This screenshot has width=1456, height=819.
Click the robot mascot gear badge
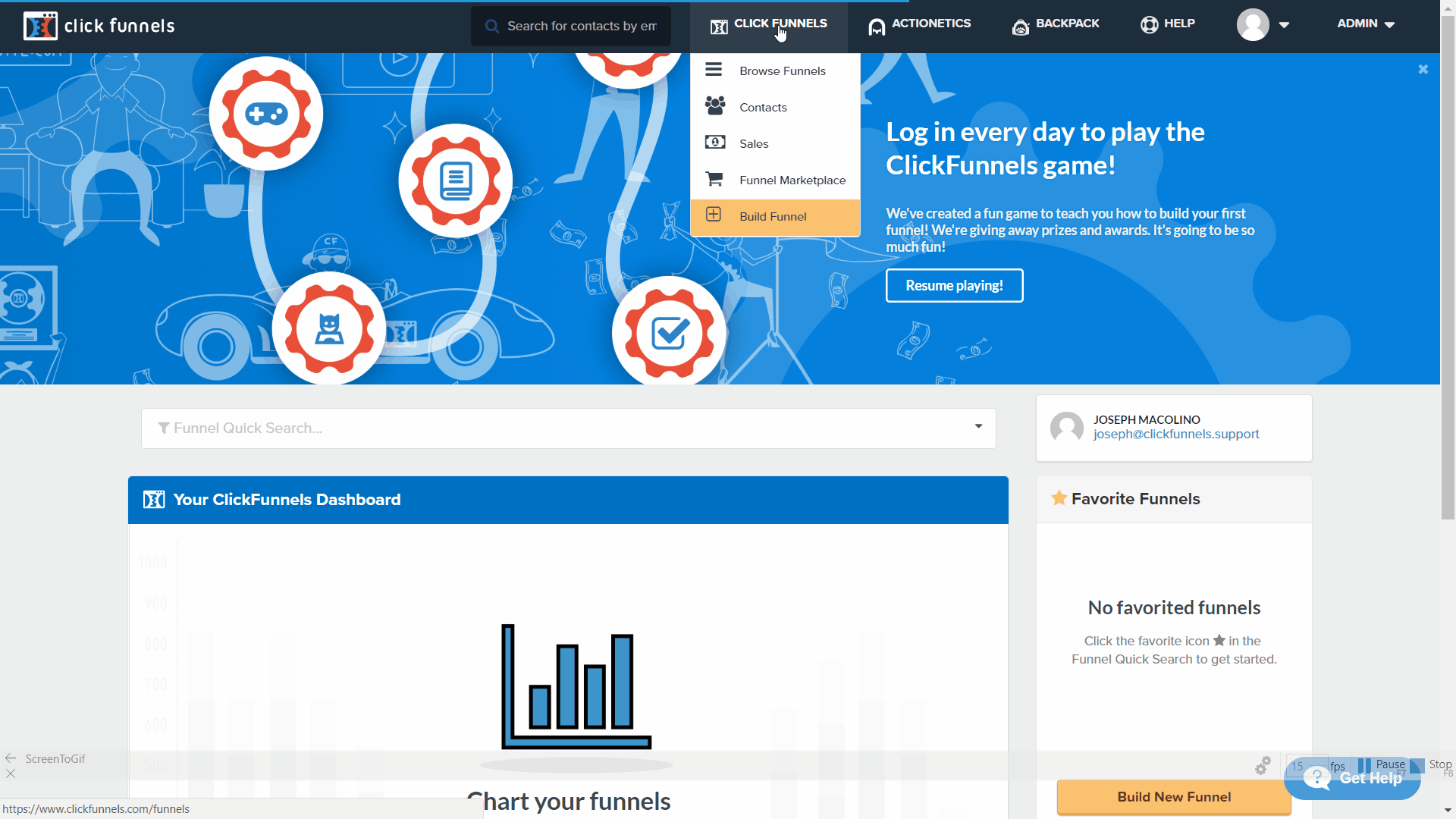coord(329,330)
